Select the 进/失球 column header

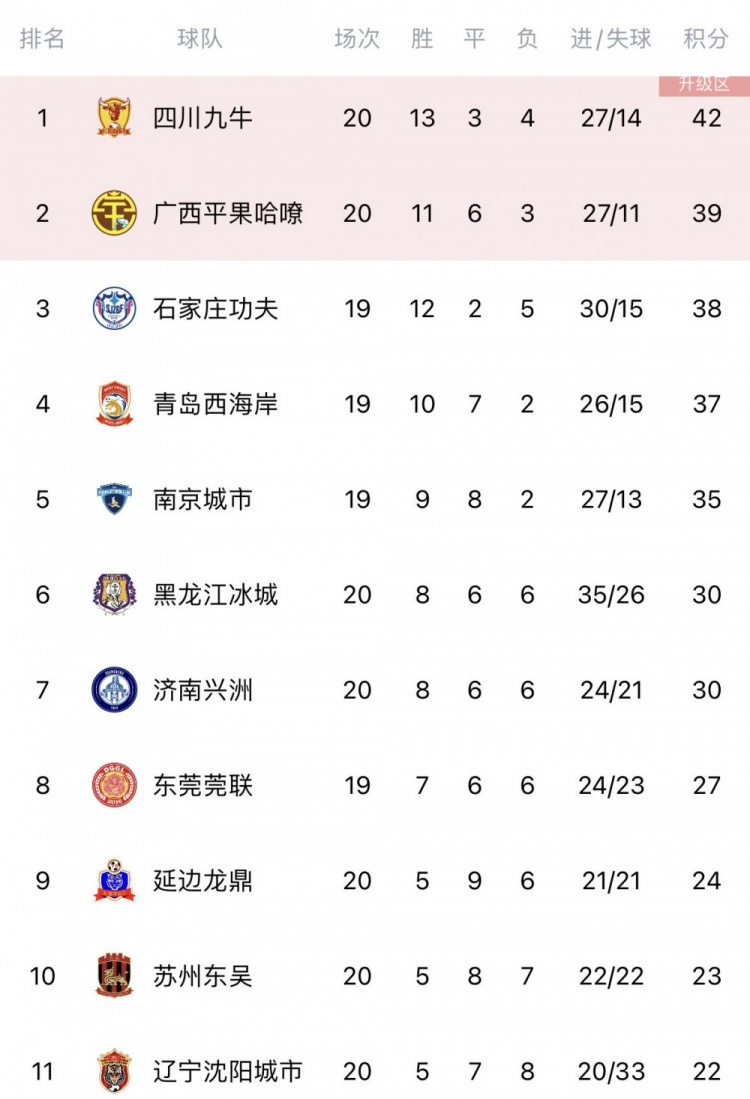coord(611,39)
